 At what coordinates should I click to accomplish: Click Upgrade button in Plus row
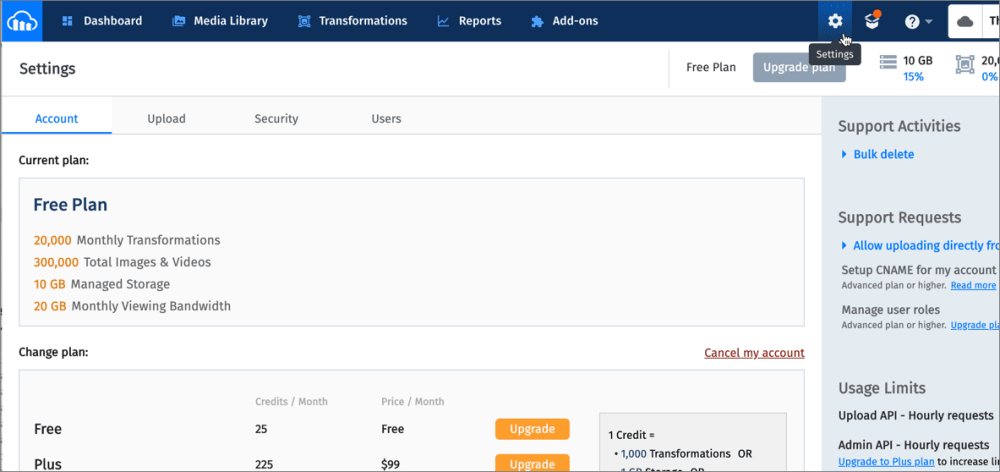(x=532, y=462)
